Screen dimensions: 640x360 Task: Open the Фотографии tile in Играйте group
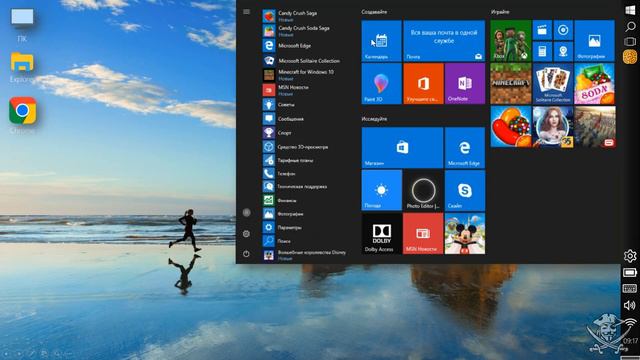coord(594,41)
